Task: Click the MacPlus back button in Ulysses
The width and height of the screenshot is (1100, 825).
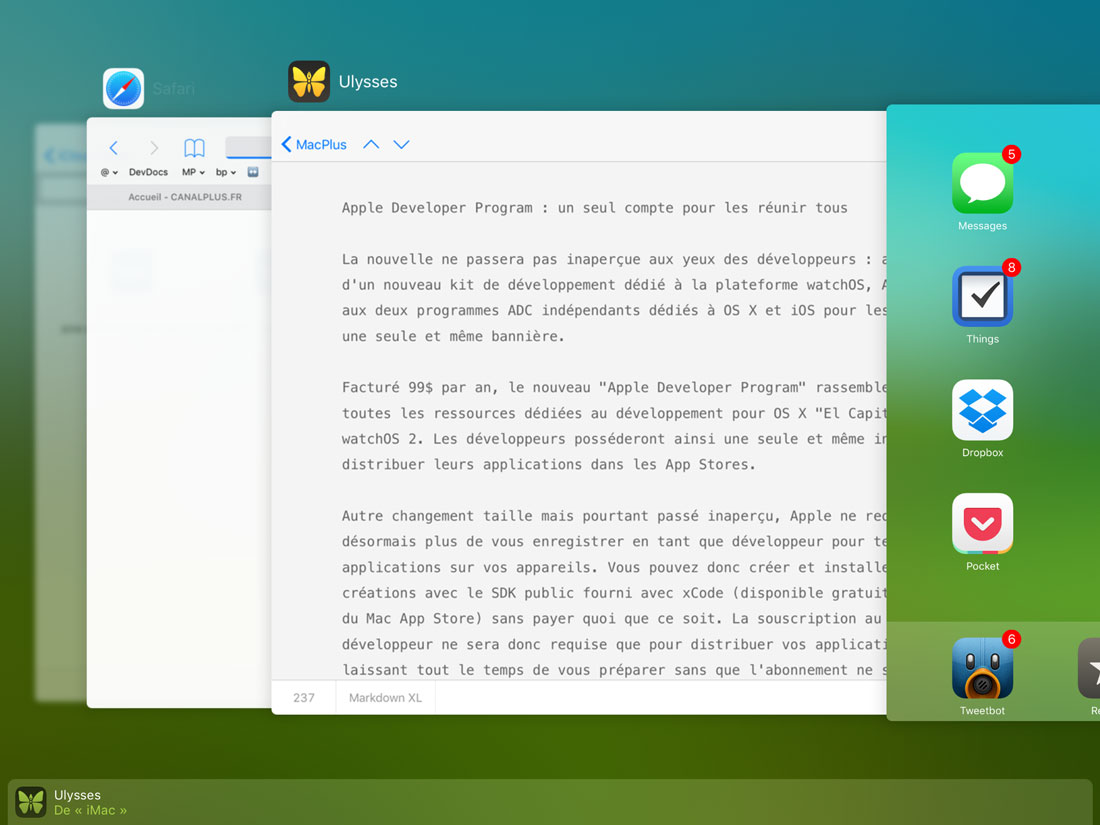Action: pos(314,145)
